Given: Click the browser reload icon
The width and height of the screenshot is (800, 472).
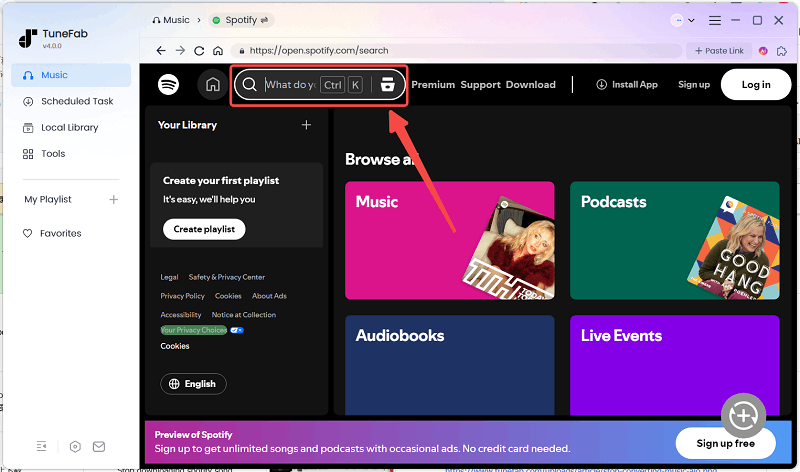Looking at the screenshot, I should (200, 50).
